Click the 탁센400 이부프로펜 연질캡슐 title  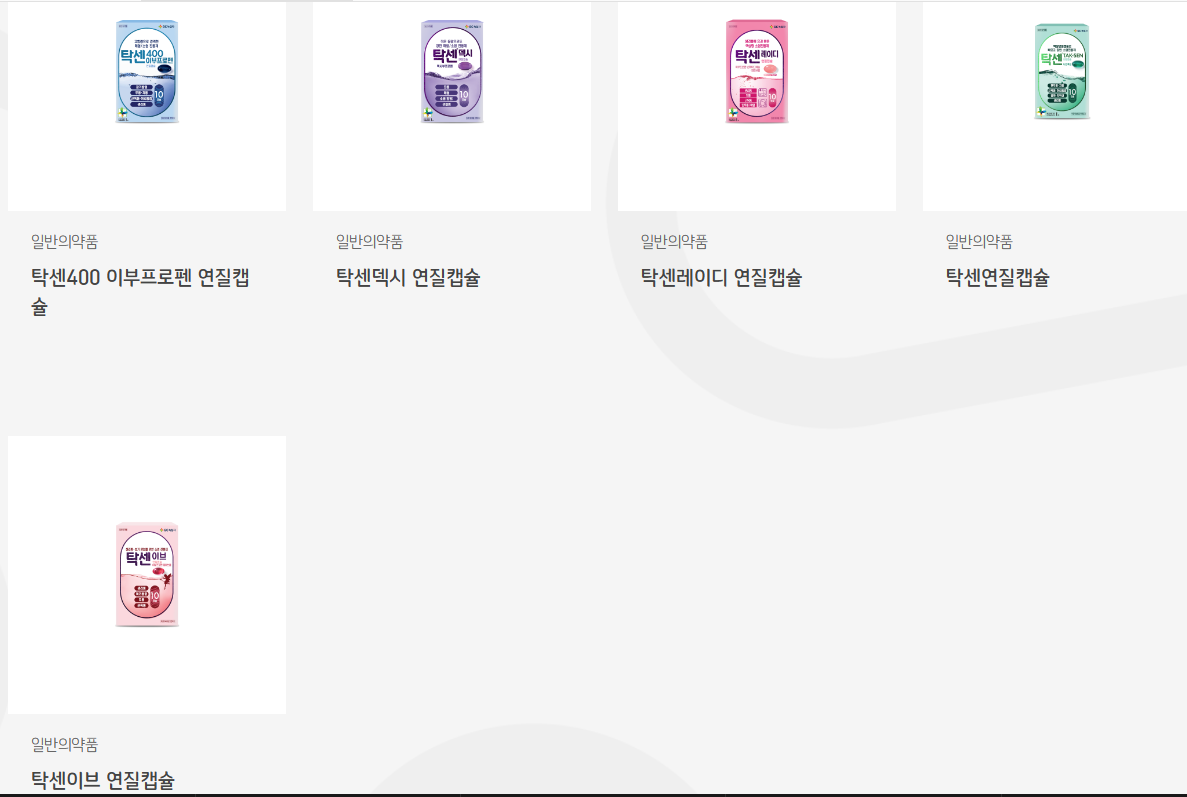[140, 292]
